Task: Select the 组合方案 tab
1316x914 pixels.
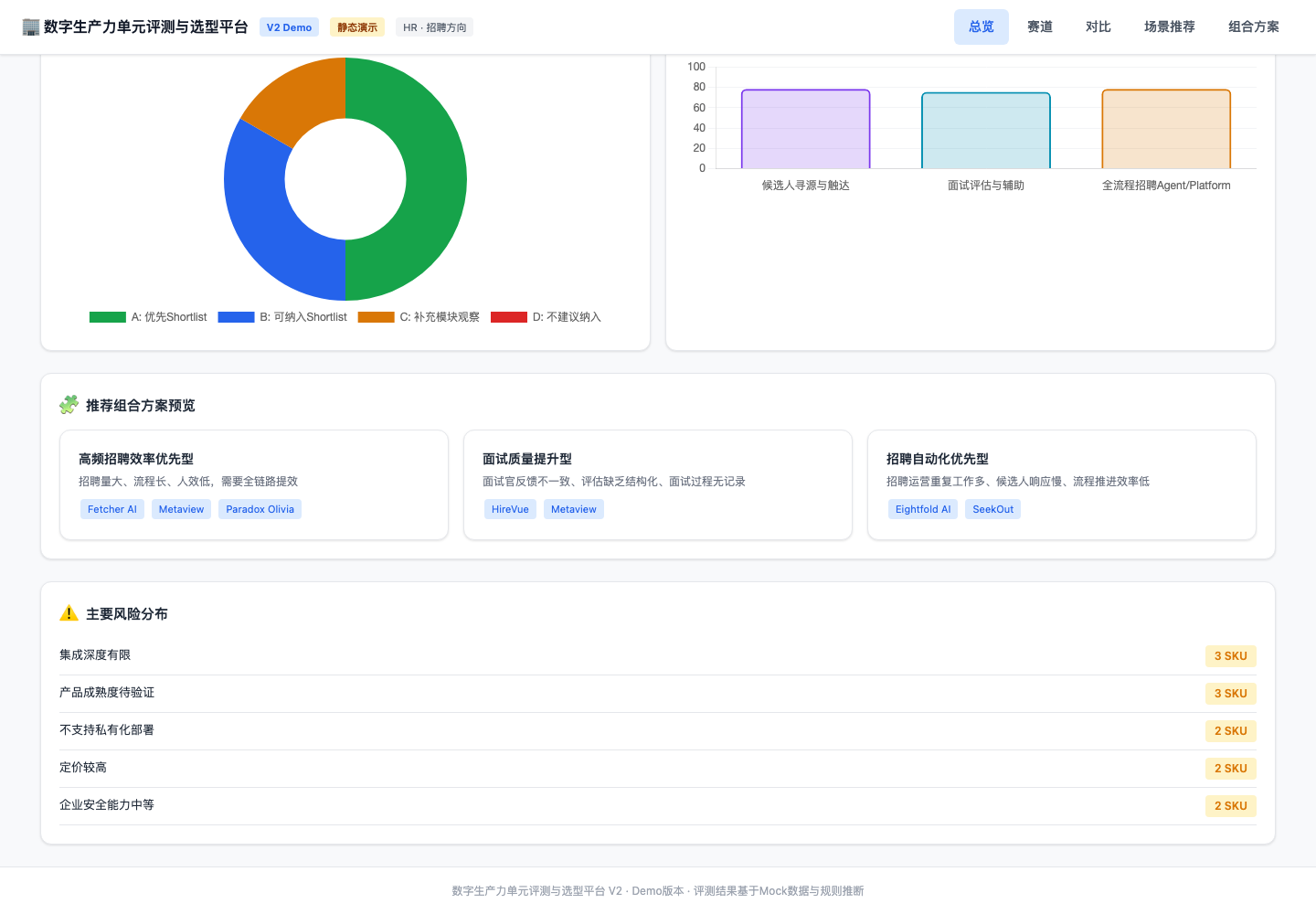Action: tap(1254, 27)
